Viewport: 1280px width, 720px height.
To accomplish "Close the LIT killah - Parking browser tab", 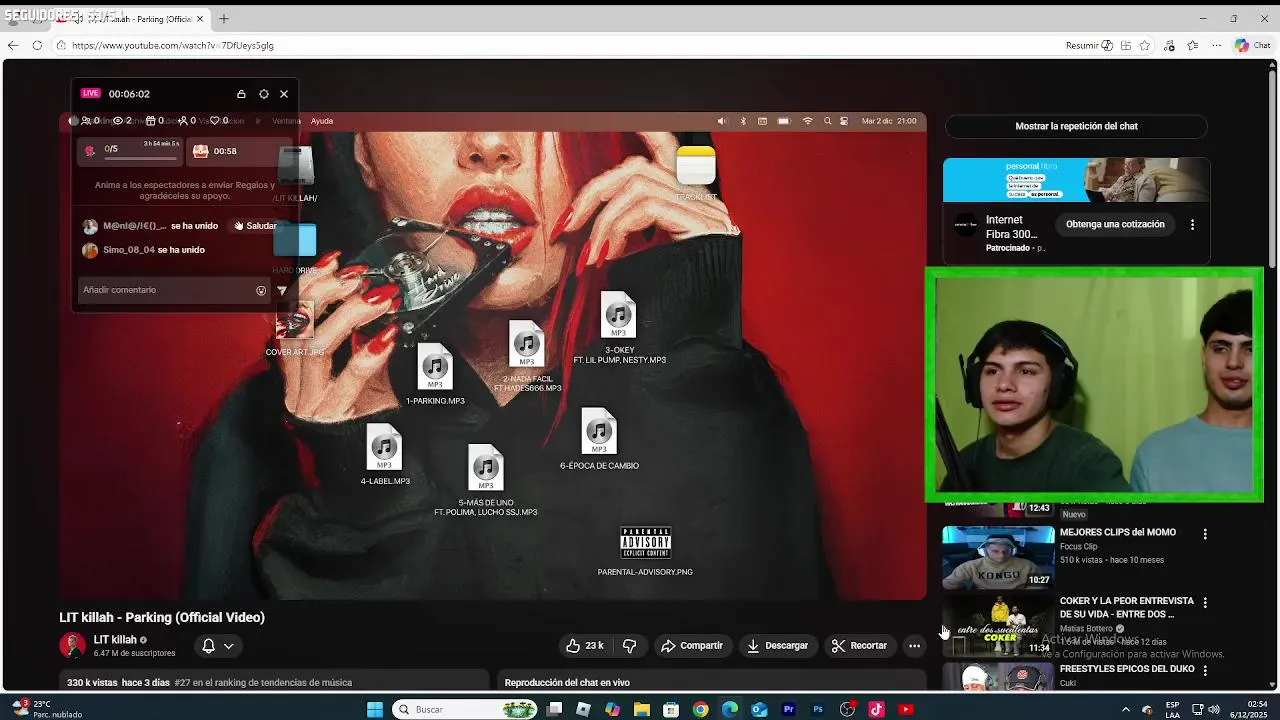I will pos(200,19).
